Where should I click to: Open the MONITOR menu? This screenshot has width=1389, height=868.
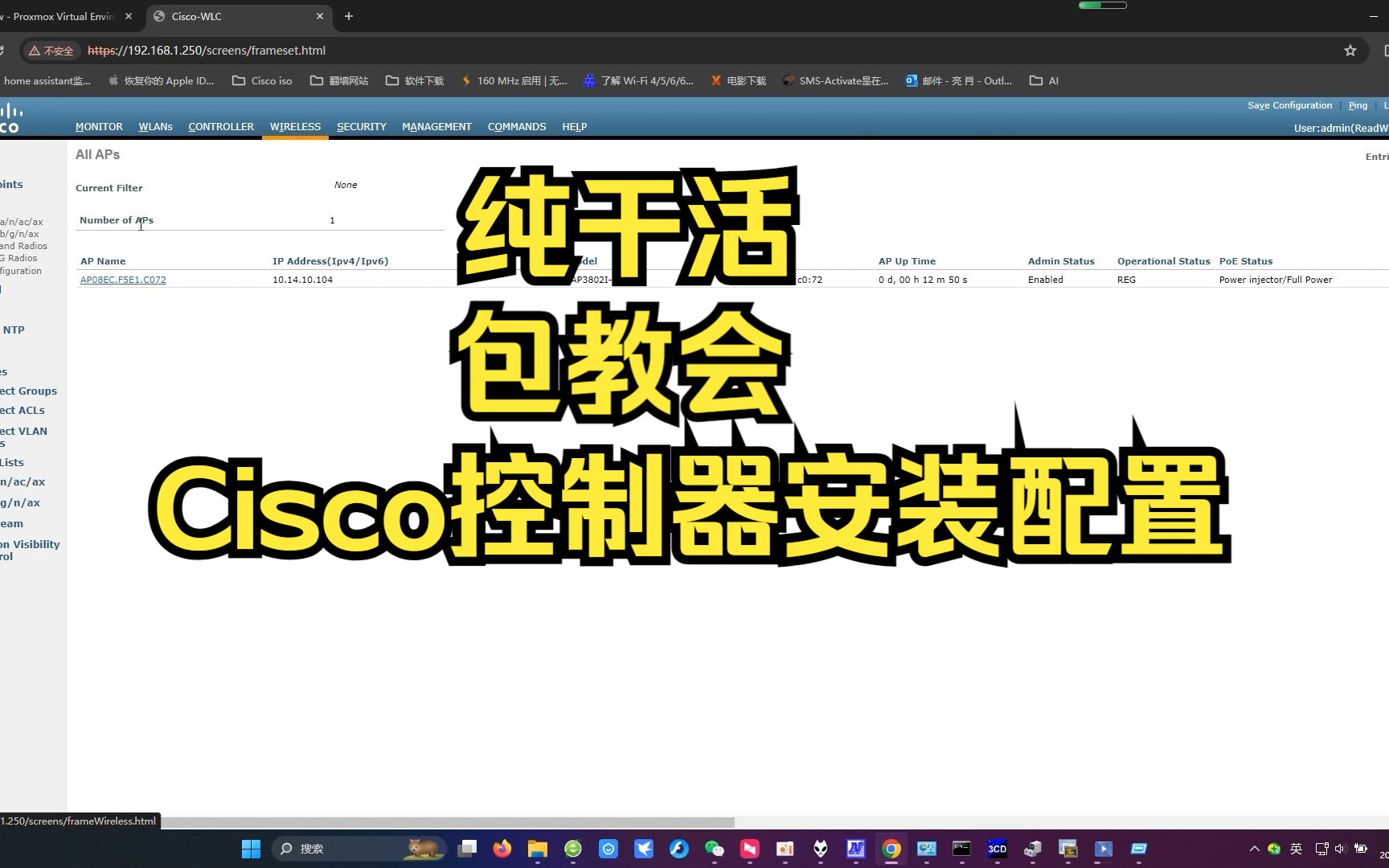click(x=99, y=127)
